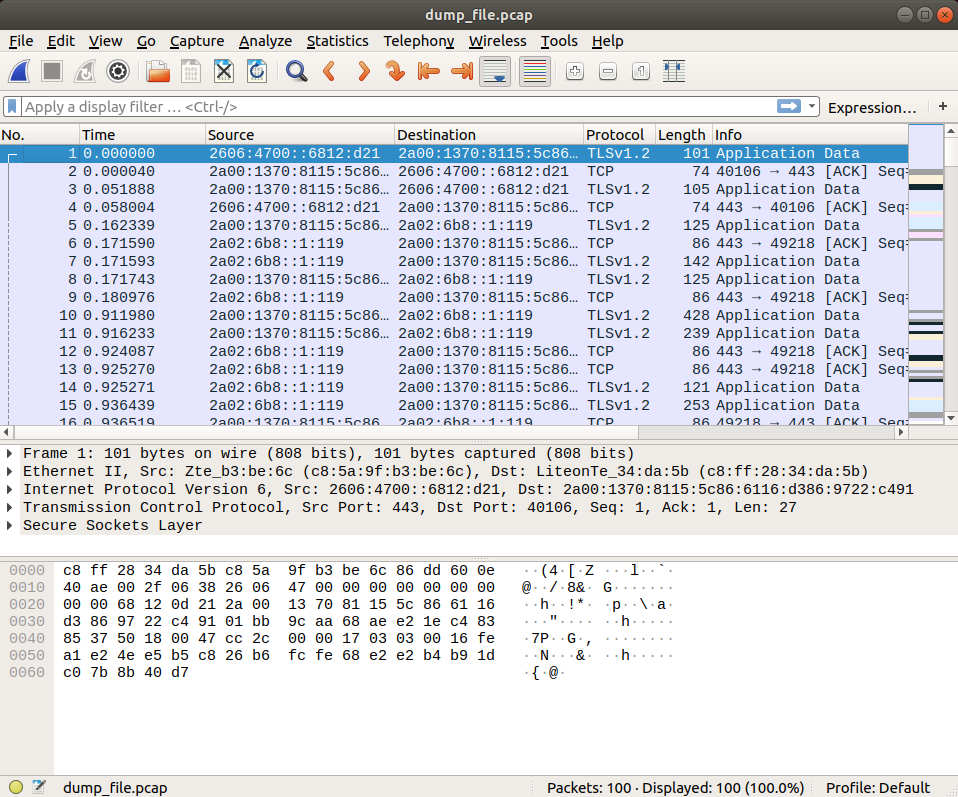
Task: Click the restart capture icon
Action: pyautogui.click(x=85, y=72)
